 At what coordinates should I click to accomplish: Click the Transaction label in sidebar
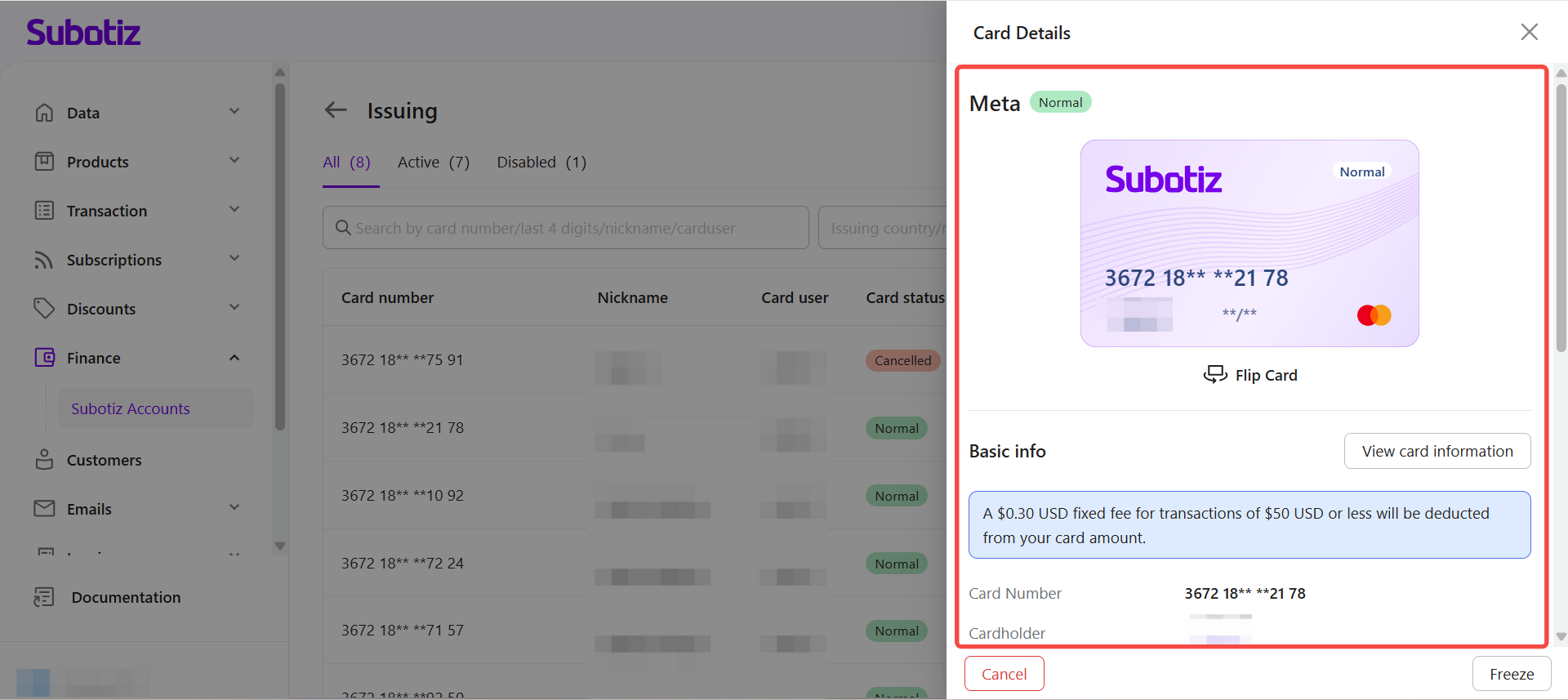coord(107,211)
